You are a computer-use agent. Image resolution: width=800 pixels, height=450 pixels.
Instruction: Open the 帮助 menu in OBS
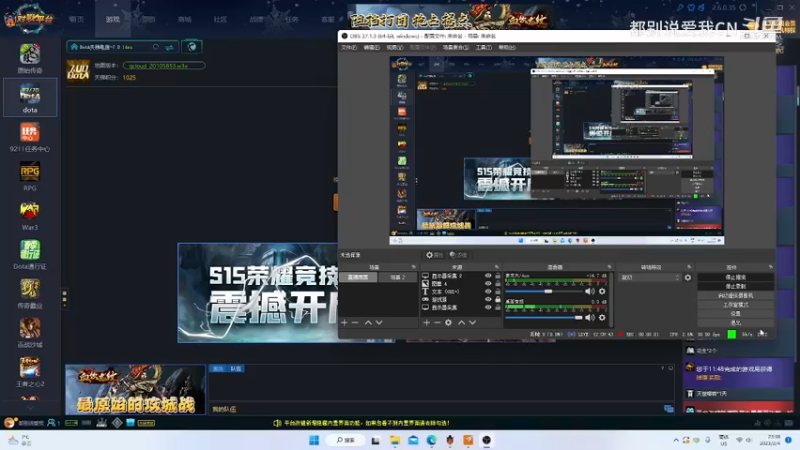pos(507,47)
